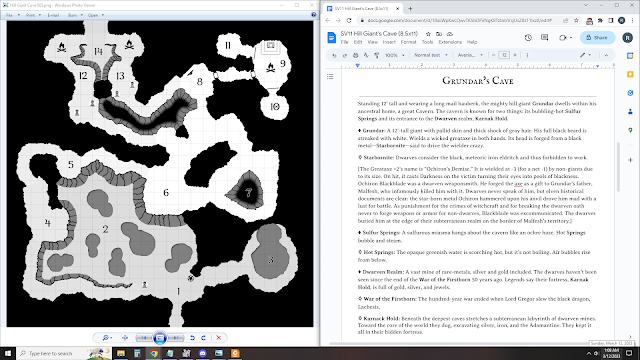Hide the Docs menus with collapse arrow
Viewport: 640px width, 360px height.
(606, 55)
